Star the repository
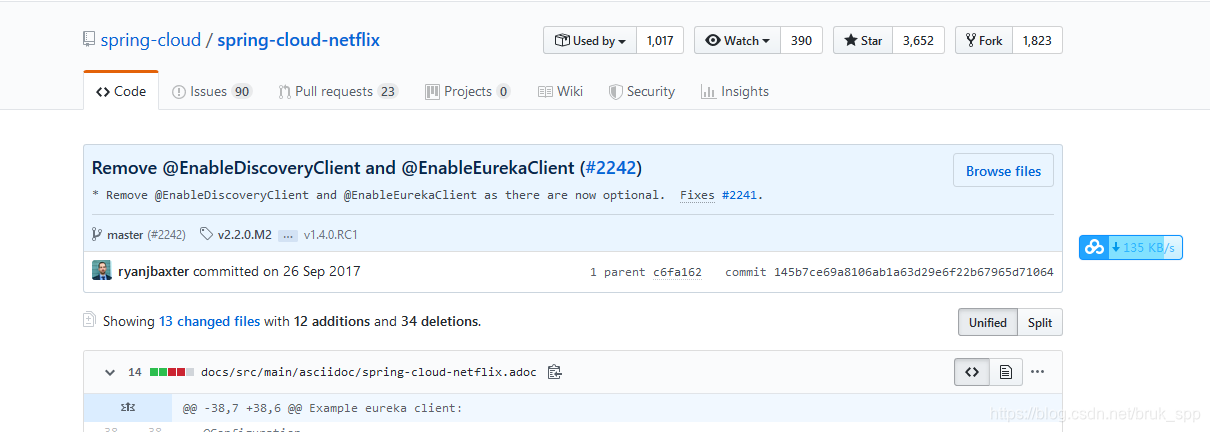The image size is (1210, 432). [x=863, y=41]
